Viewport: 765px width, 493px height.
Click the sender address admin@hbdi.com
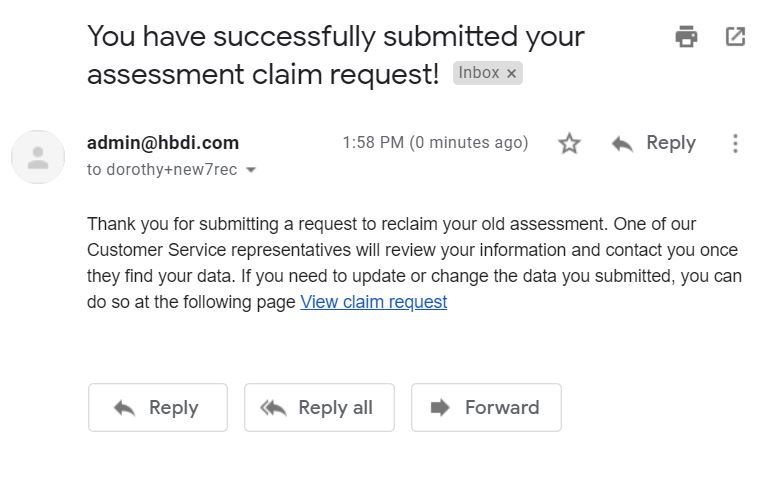tap(163, 143)
